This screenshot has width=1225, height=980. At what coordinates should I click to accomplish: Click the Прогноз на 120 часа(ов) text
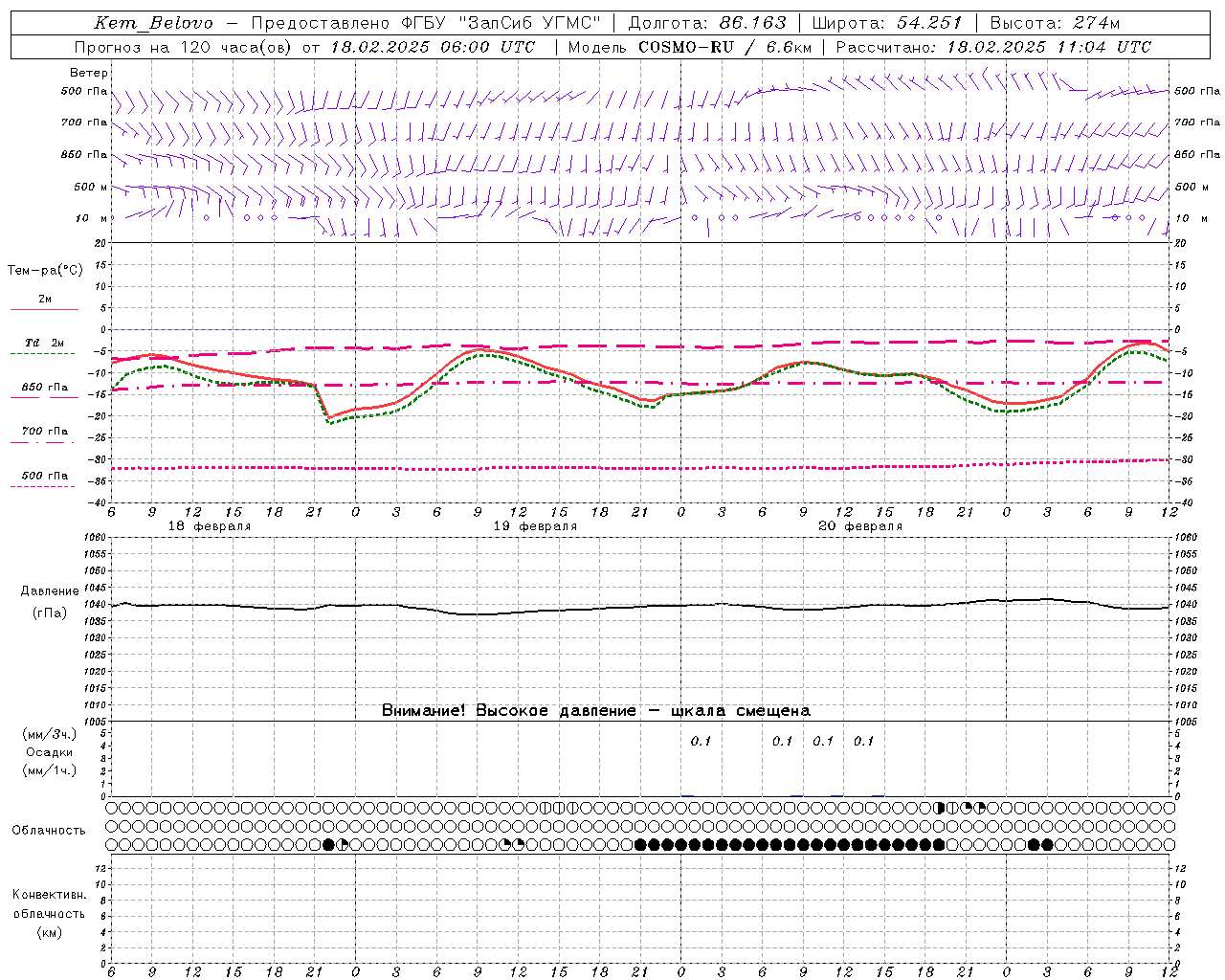point(184,47)
